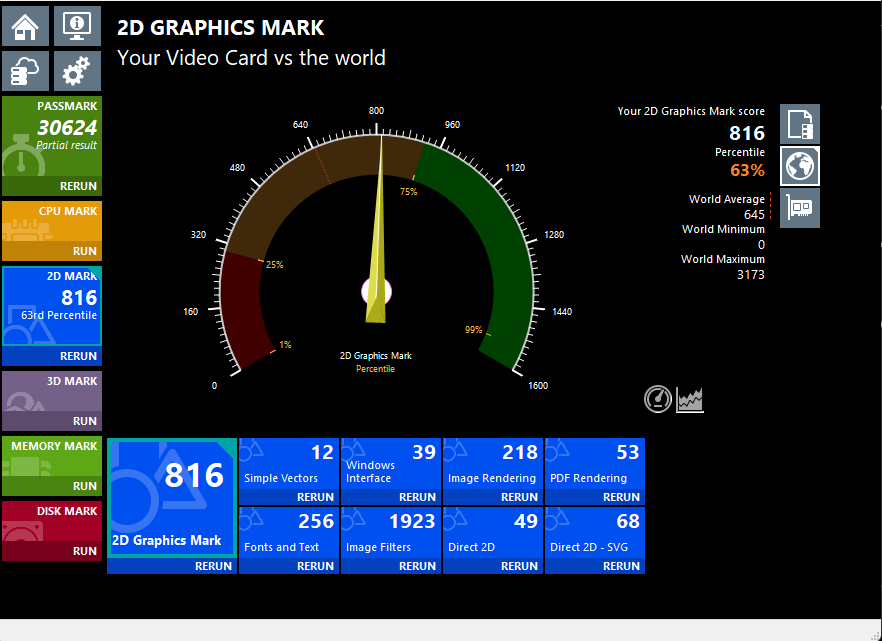Open the System Information monitor icon
The width and height of the screenshot is (882, 641).
[x=77, y=26]
